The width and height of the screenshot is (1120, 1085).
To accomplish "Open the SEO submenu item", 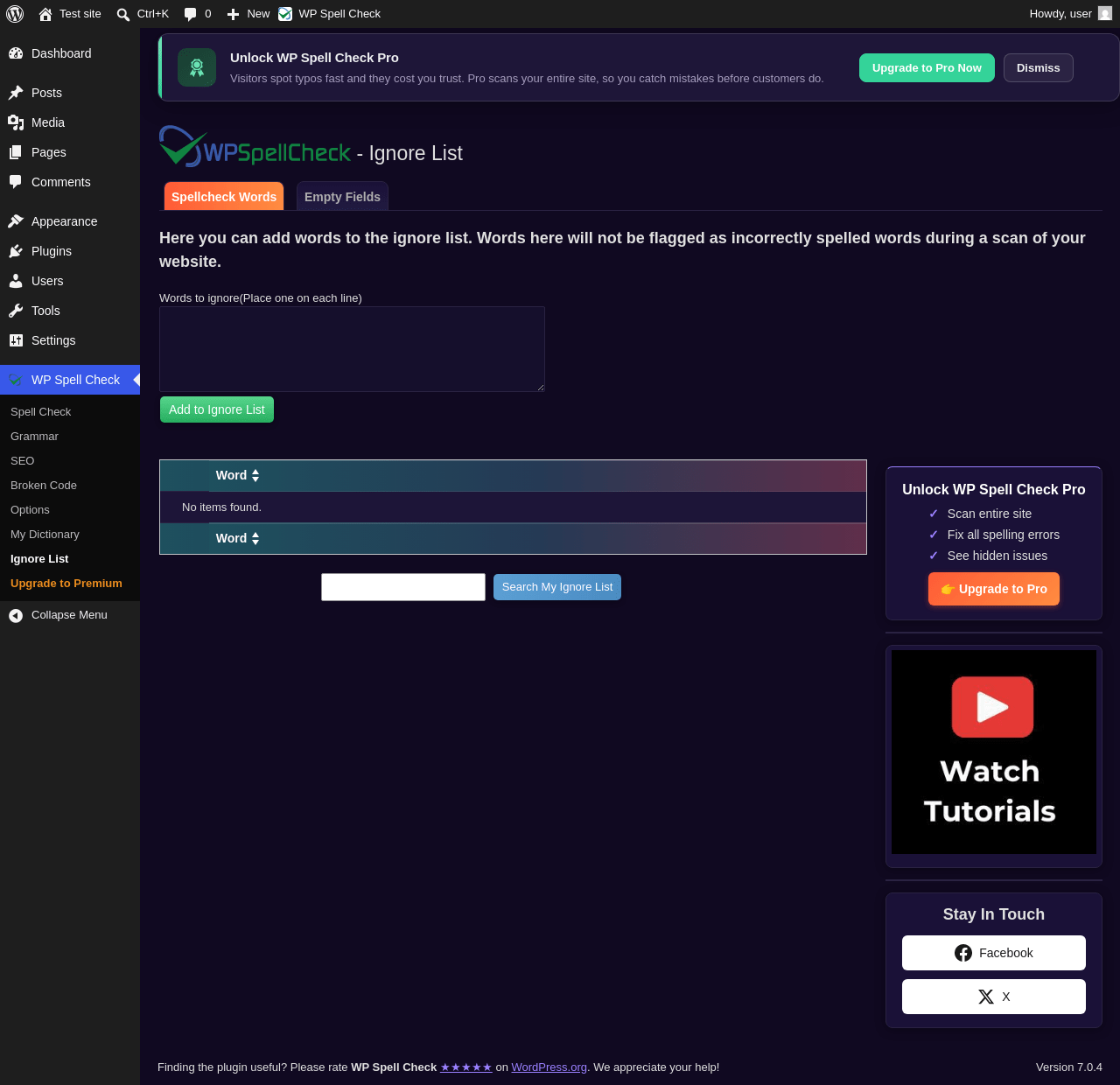I will [23, 461].
